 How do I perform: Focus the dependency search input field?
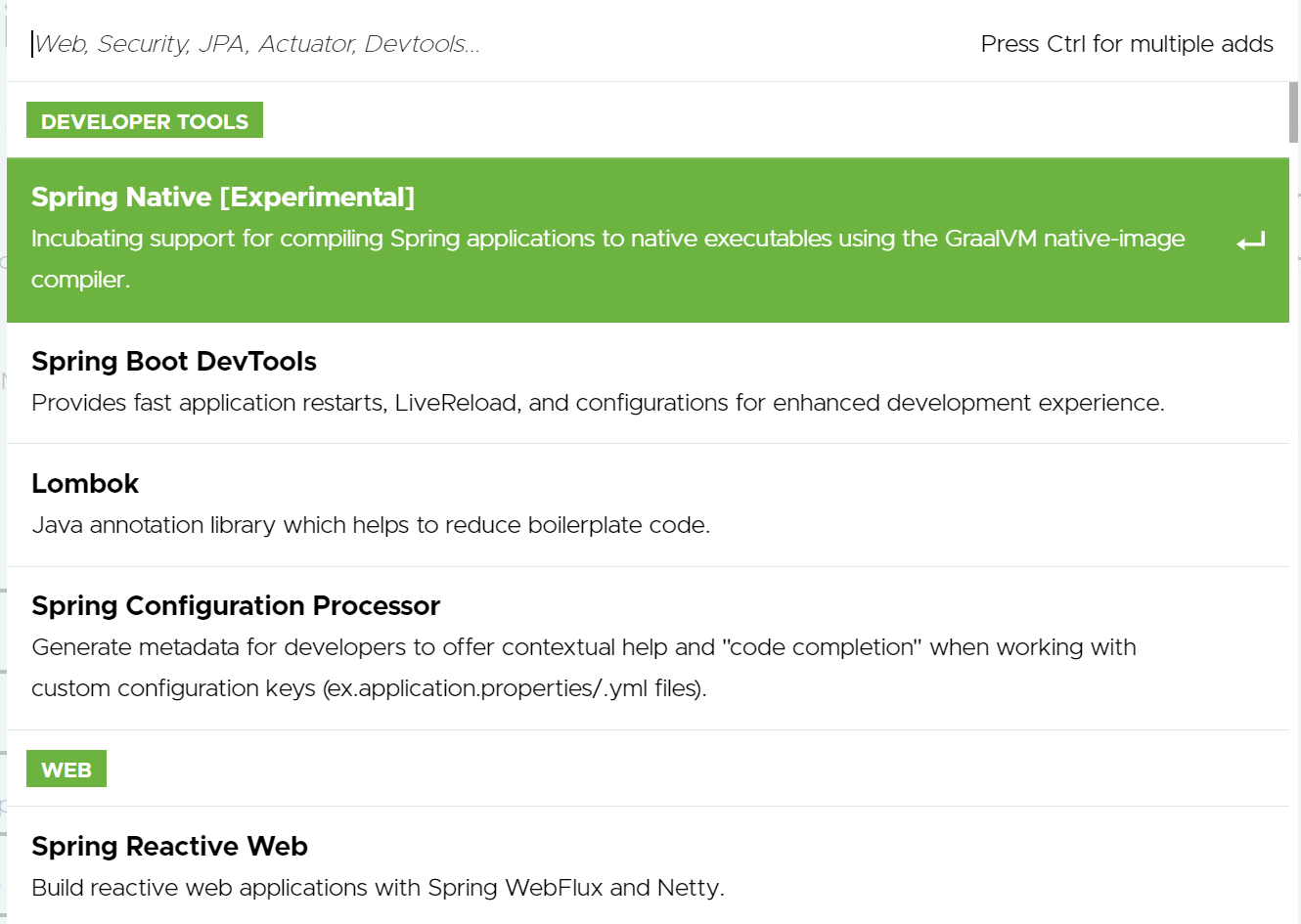[x=489, y=44]
